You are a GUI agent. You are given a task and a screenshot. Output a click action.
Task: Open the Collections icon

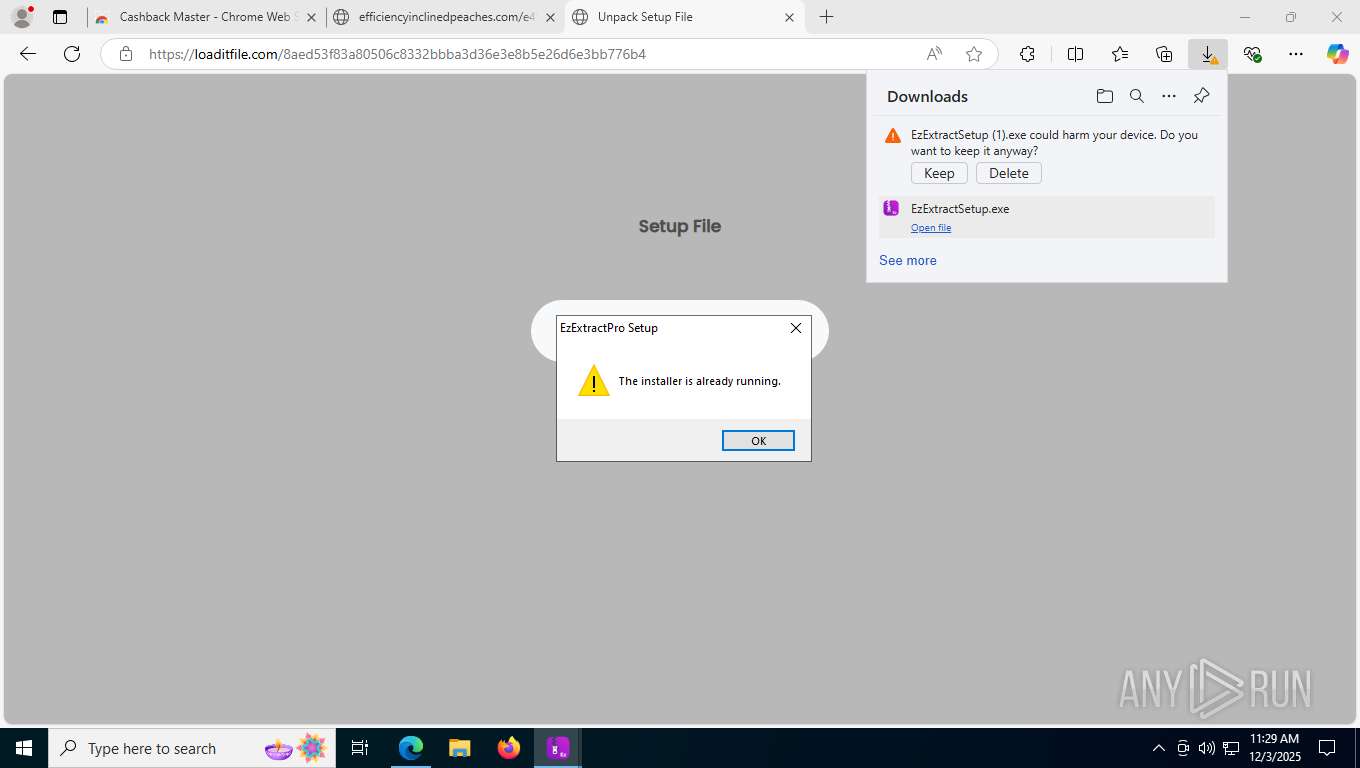coord(1164,54)
